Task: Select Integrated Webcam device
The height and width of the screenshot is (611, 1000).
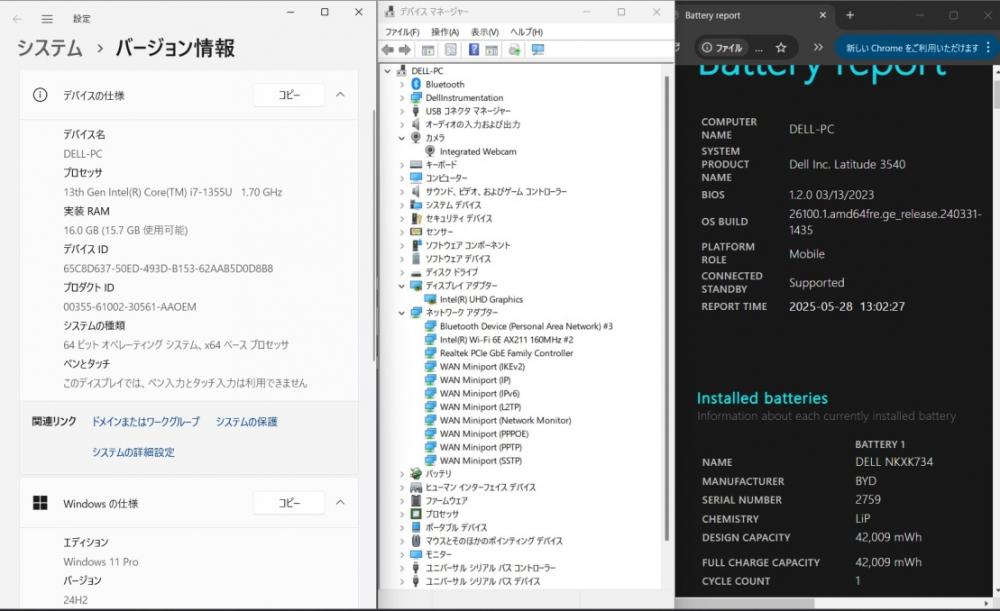Action: 478,151
